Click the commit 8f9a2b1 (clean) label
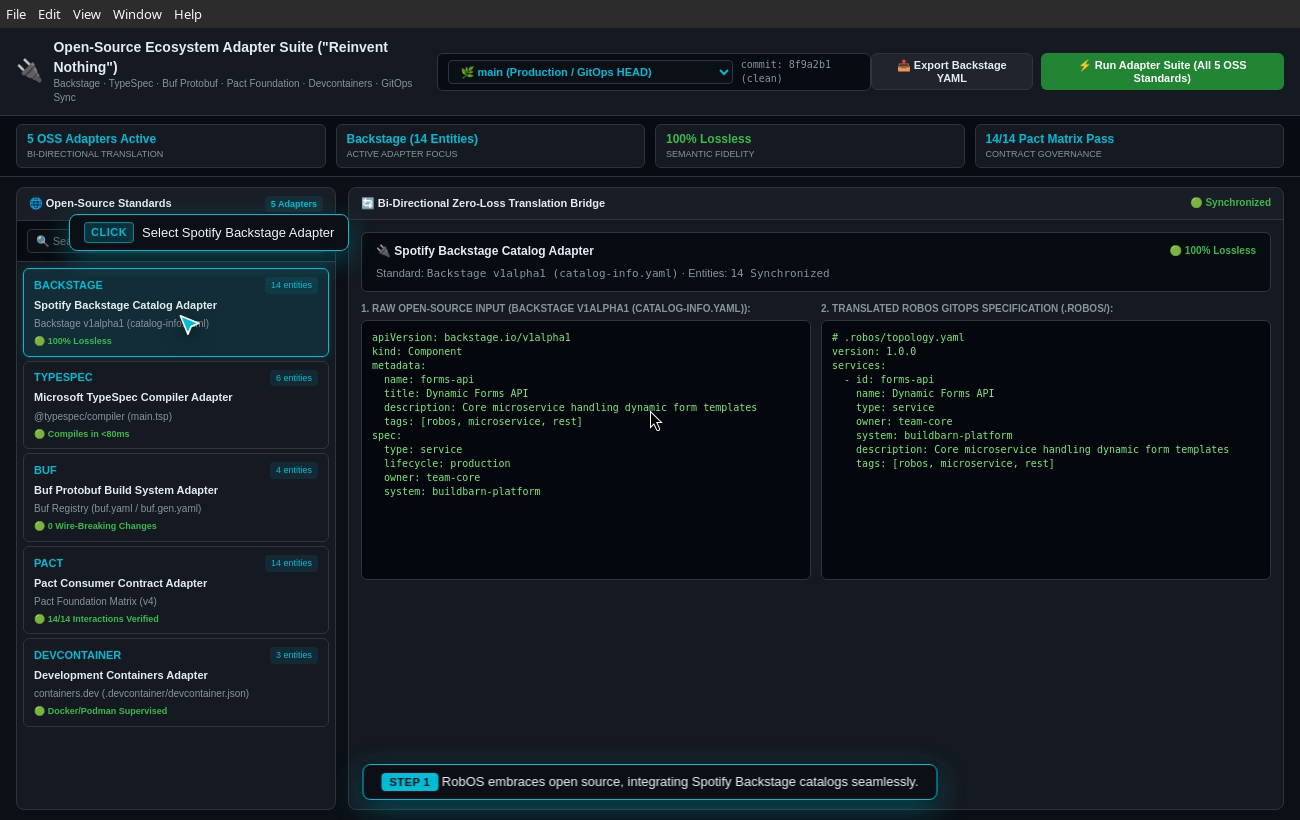The image size is (1300, 820). [x=786, y=71]
